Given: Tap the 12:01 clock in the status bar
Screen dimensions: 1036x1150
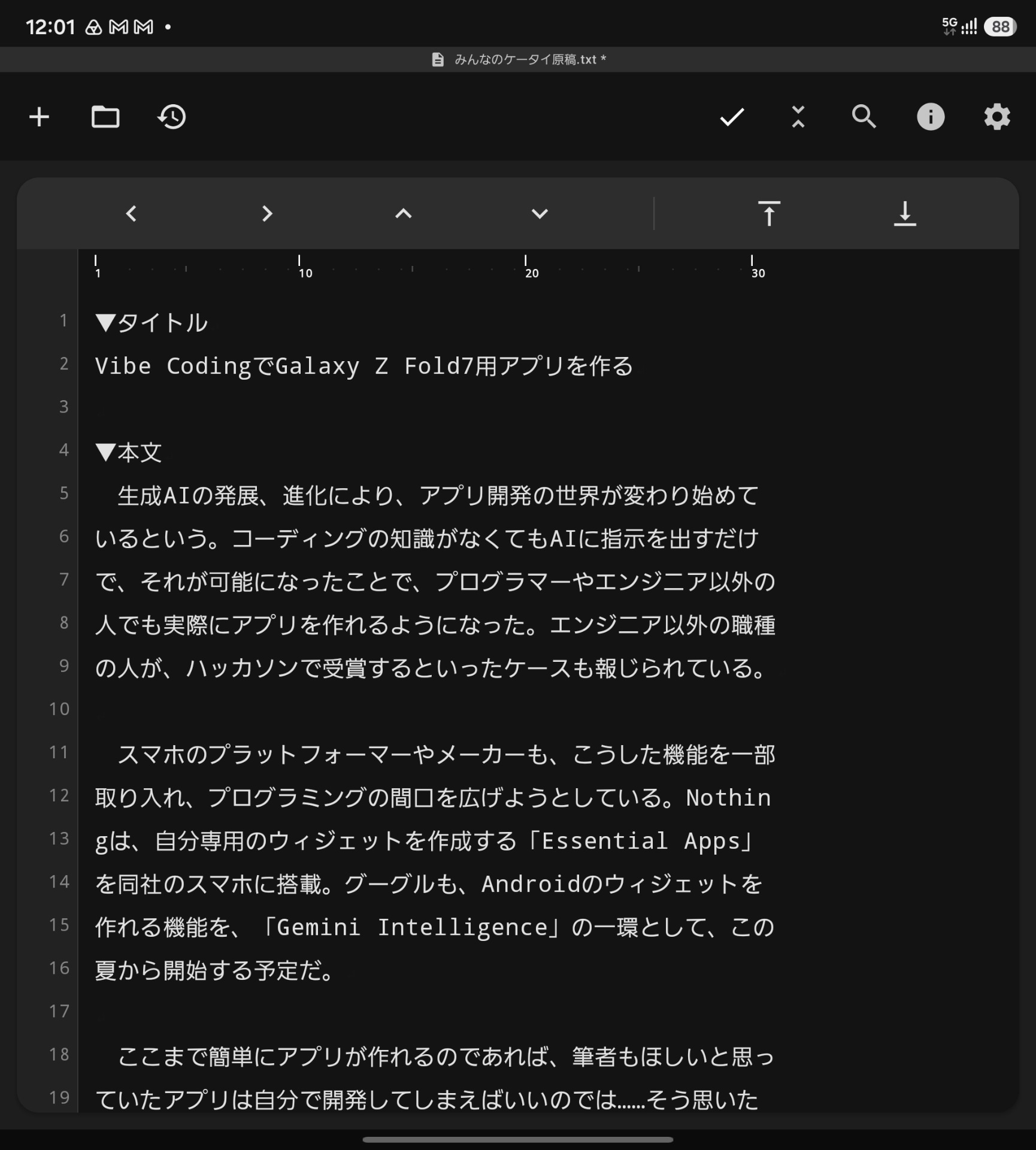Looking at the screenshot, I should coord(50,27).
